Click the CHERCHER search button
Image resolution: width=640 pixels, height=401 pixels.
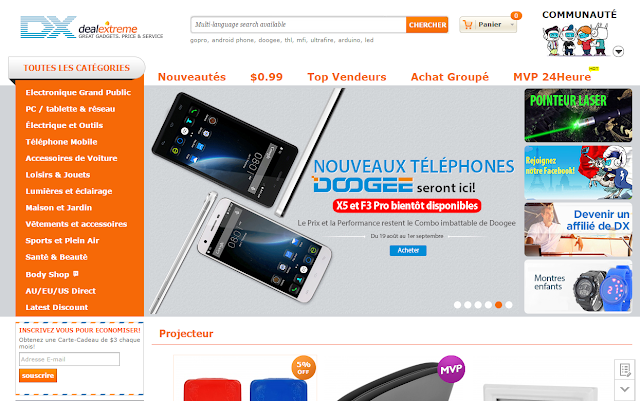427,25
